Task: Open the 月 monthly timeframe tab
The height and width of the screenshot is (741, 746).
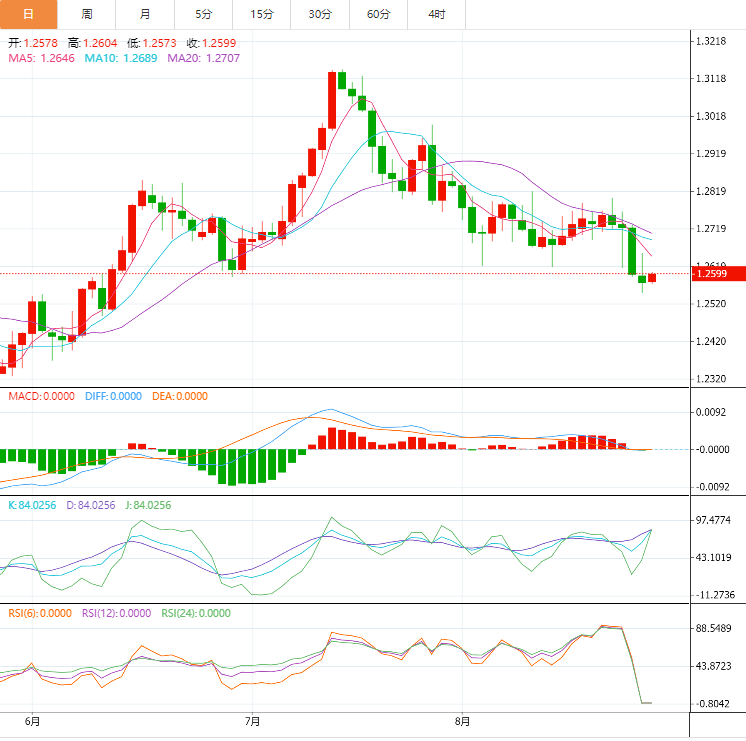Action: pos(146,14)
